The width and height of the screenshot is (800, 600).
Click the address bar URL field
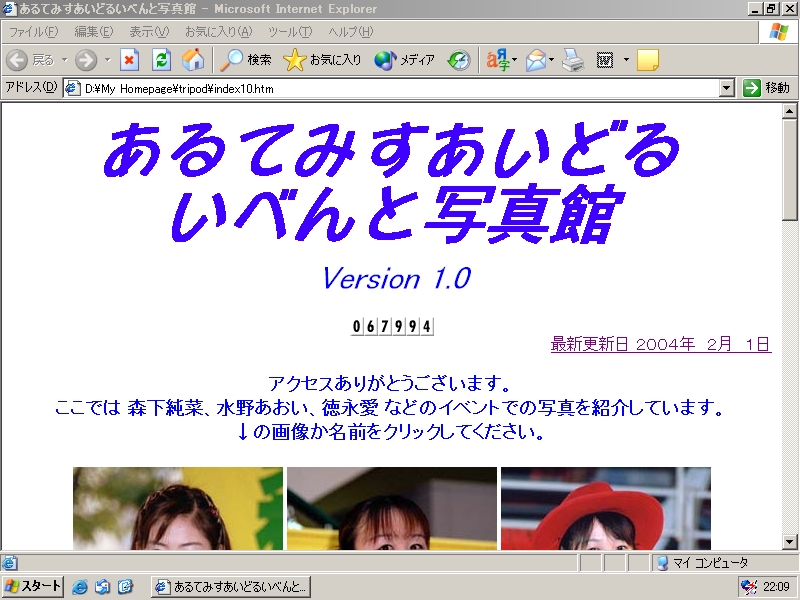coord(401,88)
